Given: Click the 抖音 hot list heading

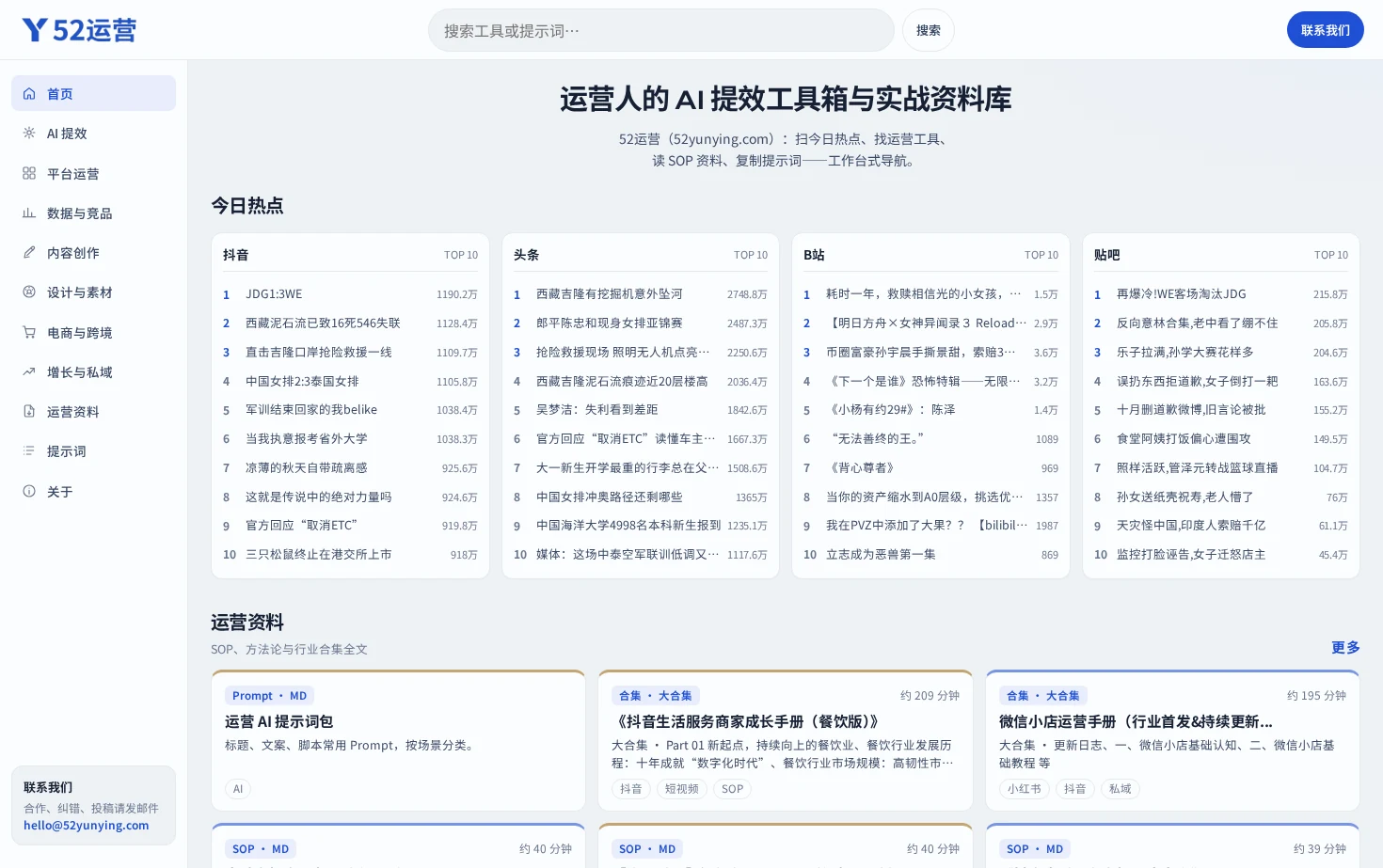Looking at the screenshot, I should pyautogui.click(x=236, y=255).
